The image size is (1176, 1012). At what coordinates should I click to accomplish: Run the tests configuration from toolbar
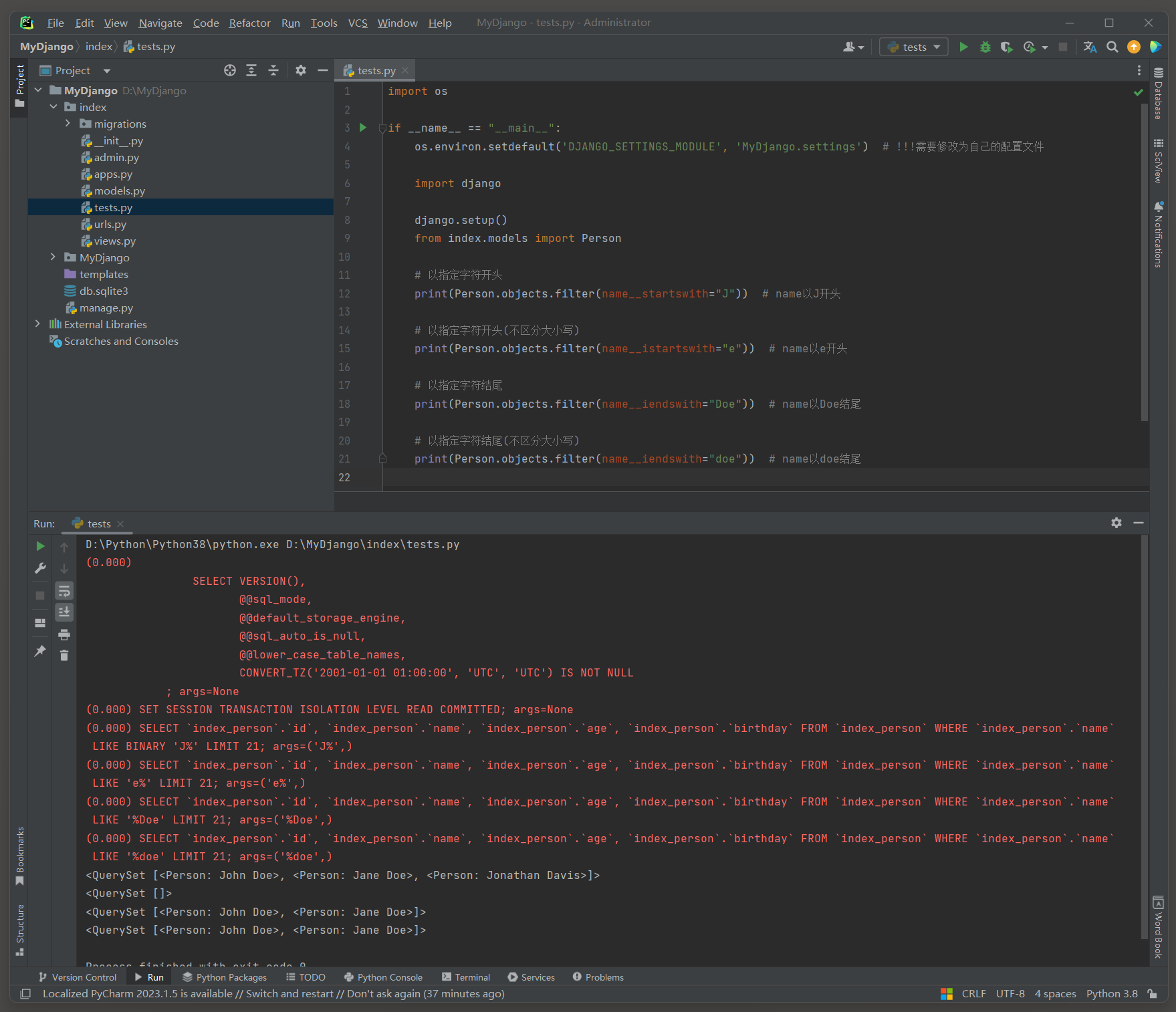click(x=963, y=47)
